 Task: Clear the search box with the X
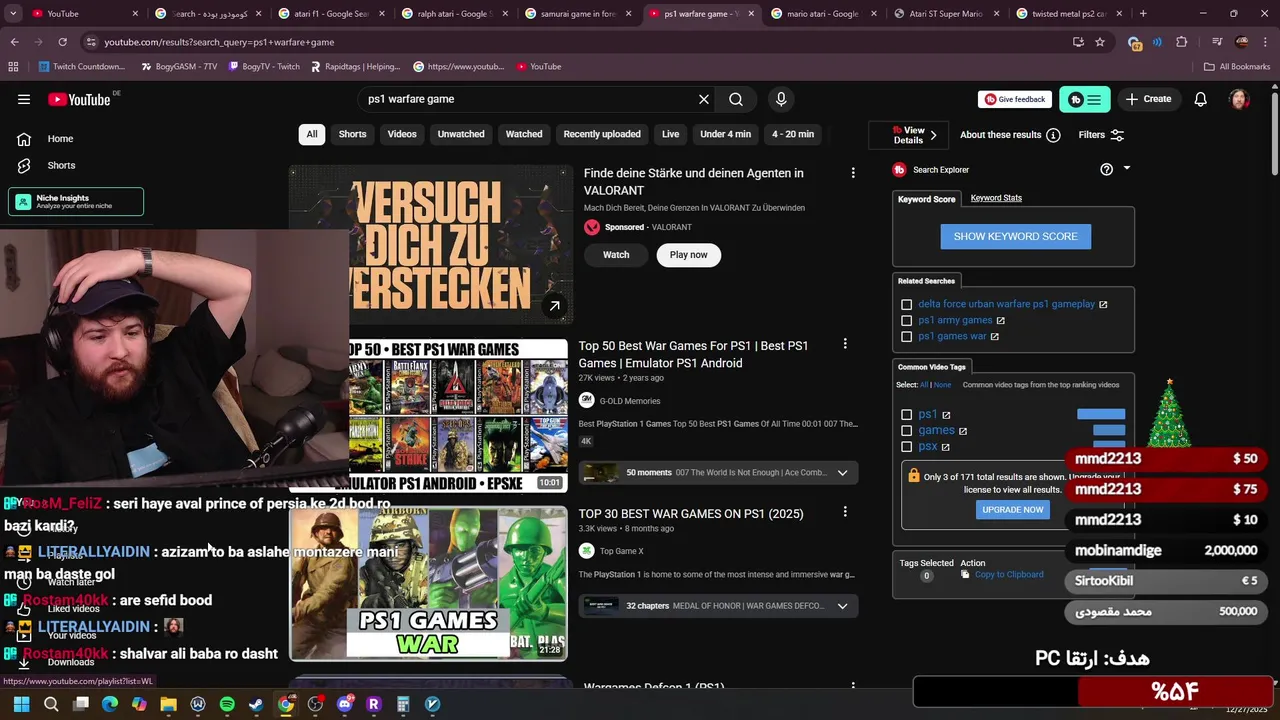704,99
